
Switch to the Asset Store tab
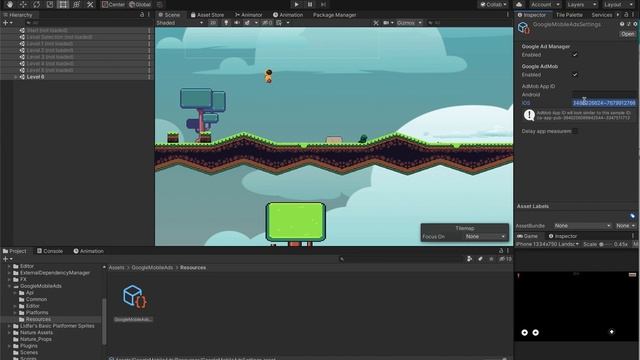pos(207,15)
